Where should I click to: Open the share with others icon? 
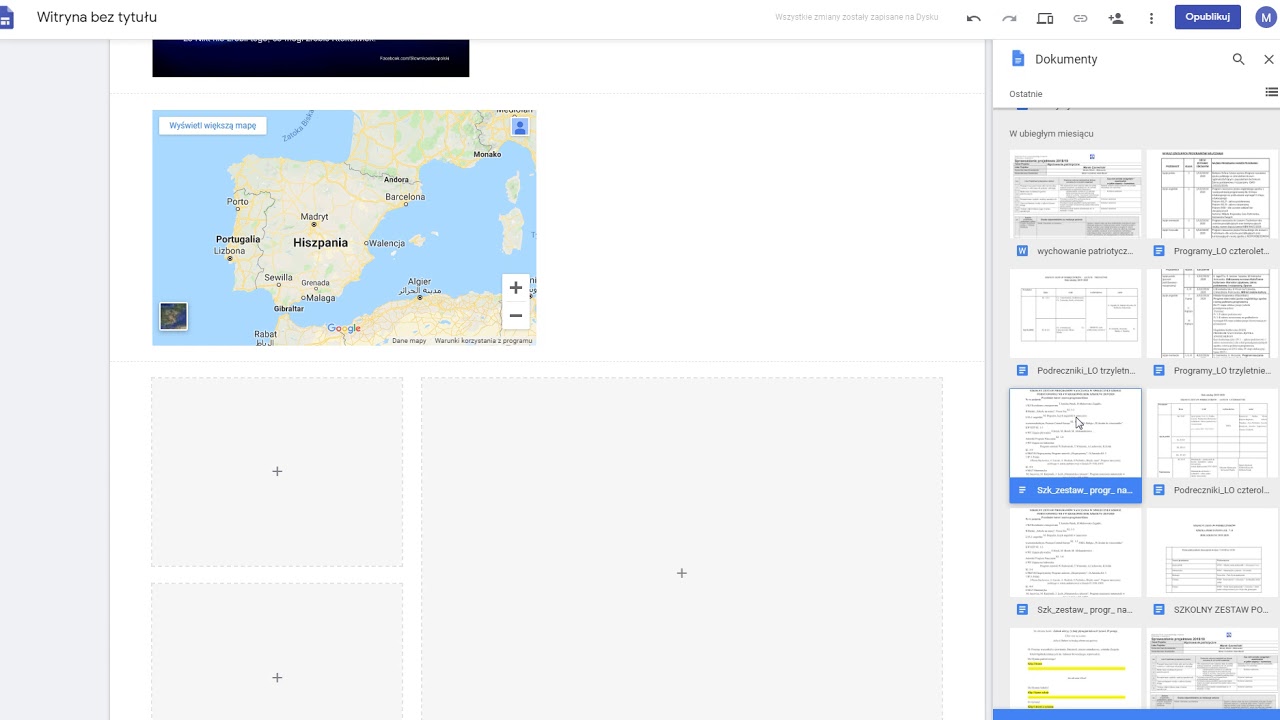tap(1116, 18)
